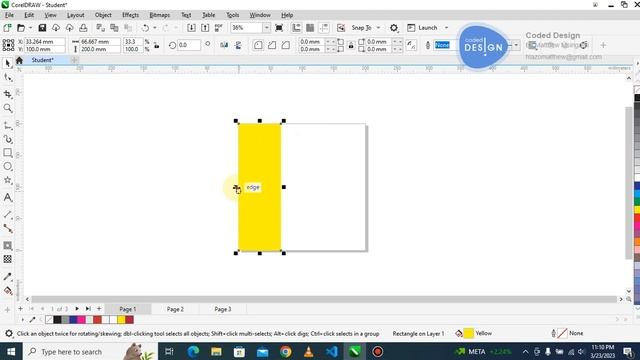Click the Student* document tab

pyautogui.click(x=42, y=60)
